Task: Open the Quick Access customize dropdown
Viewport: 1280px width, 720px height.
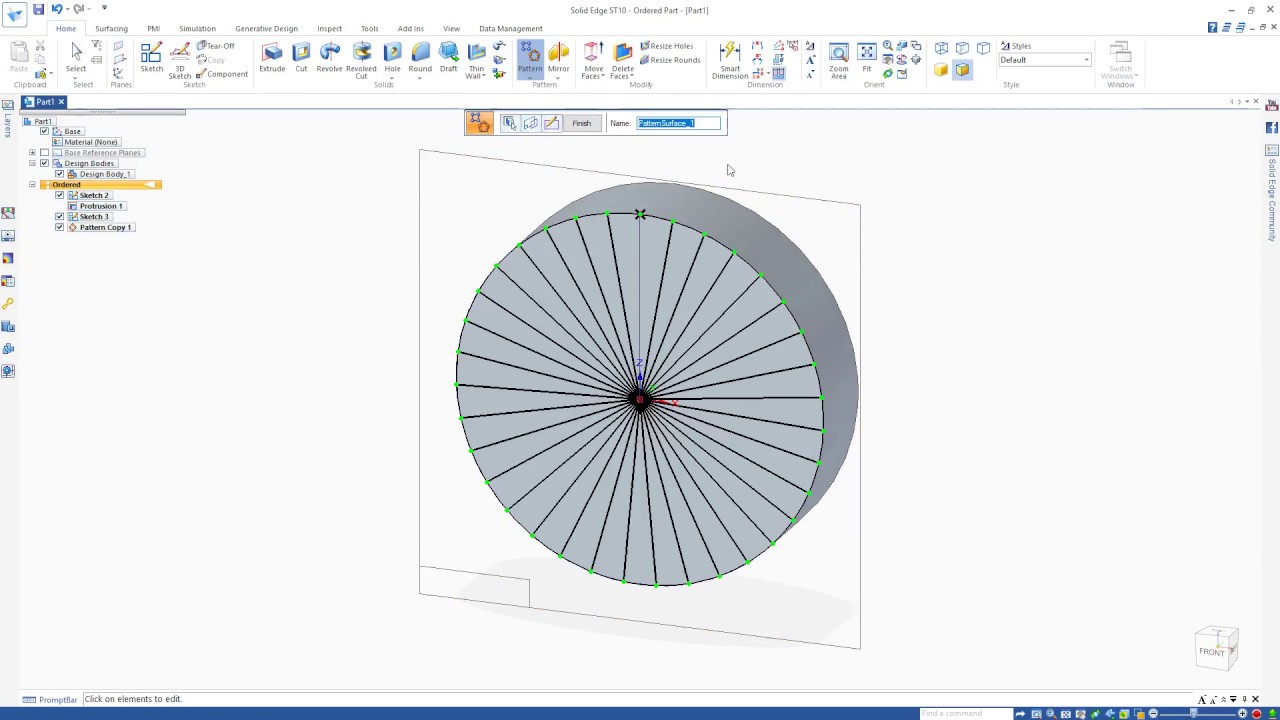Action: (104, 9)
